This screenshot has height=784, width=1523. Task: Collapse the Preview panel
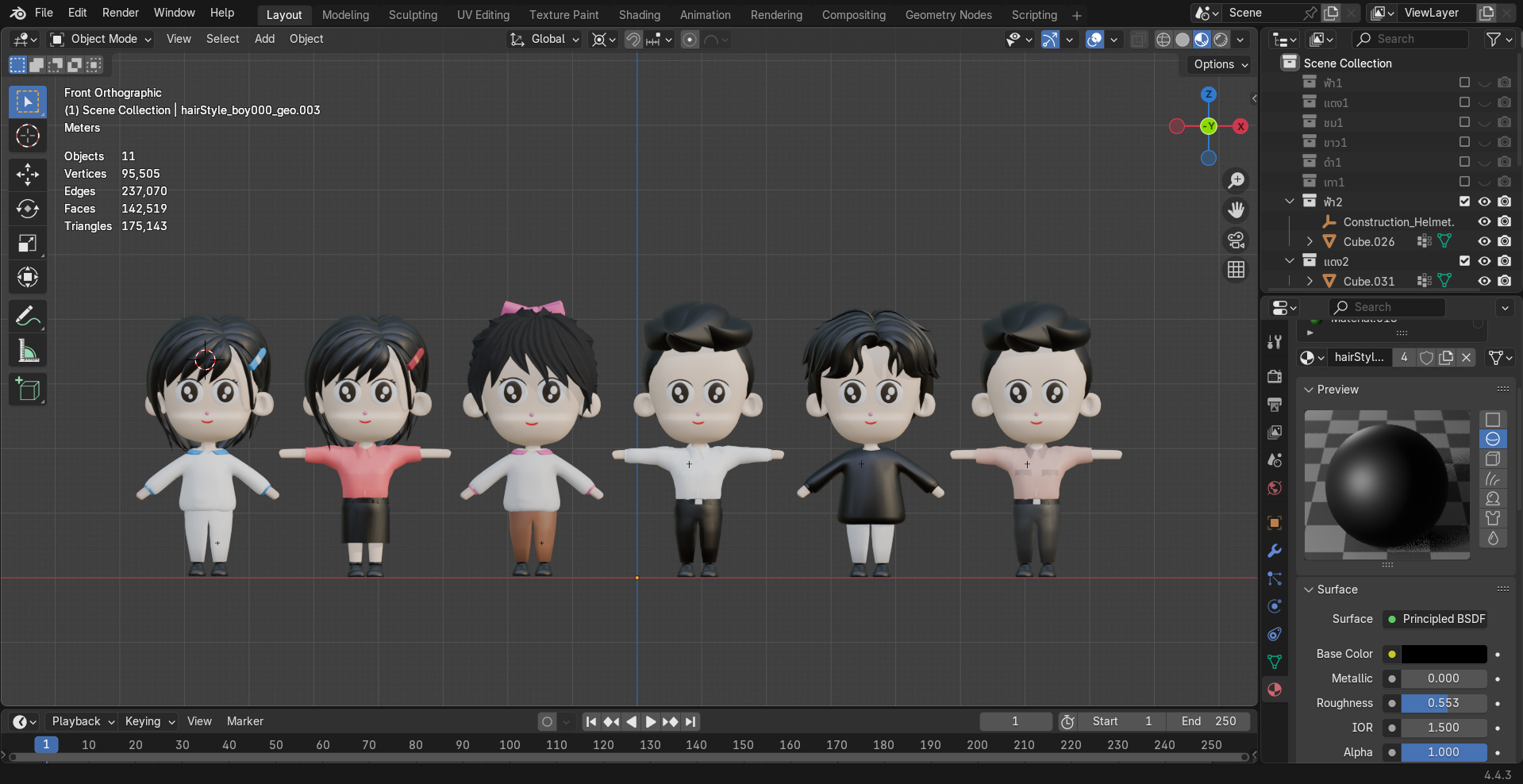pos(1309,390)
